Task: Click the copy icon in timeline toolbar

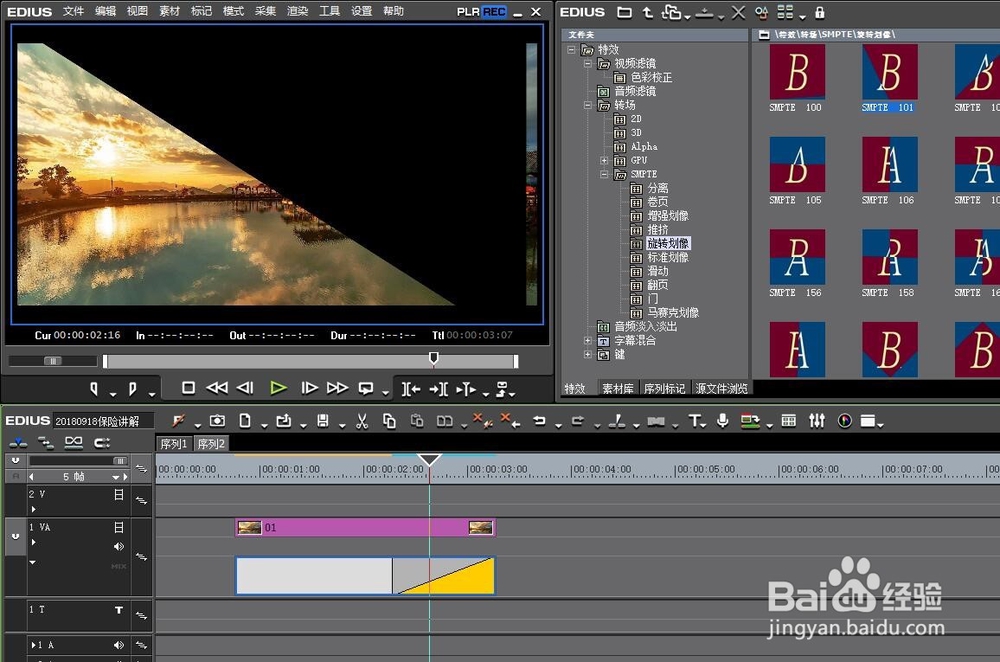Action: click(x=389, y=421)
